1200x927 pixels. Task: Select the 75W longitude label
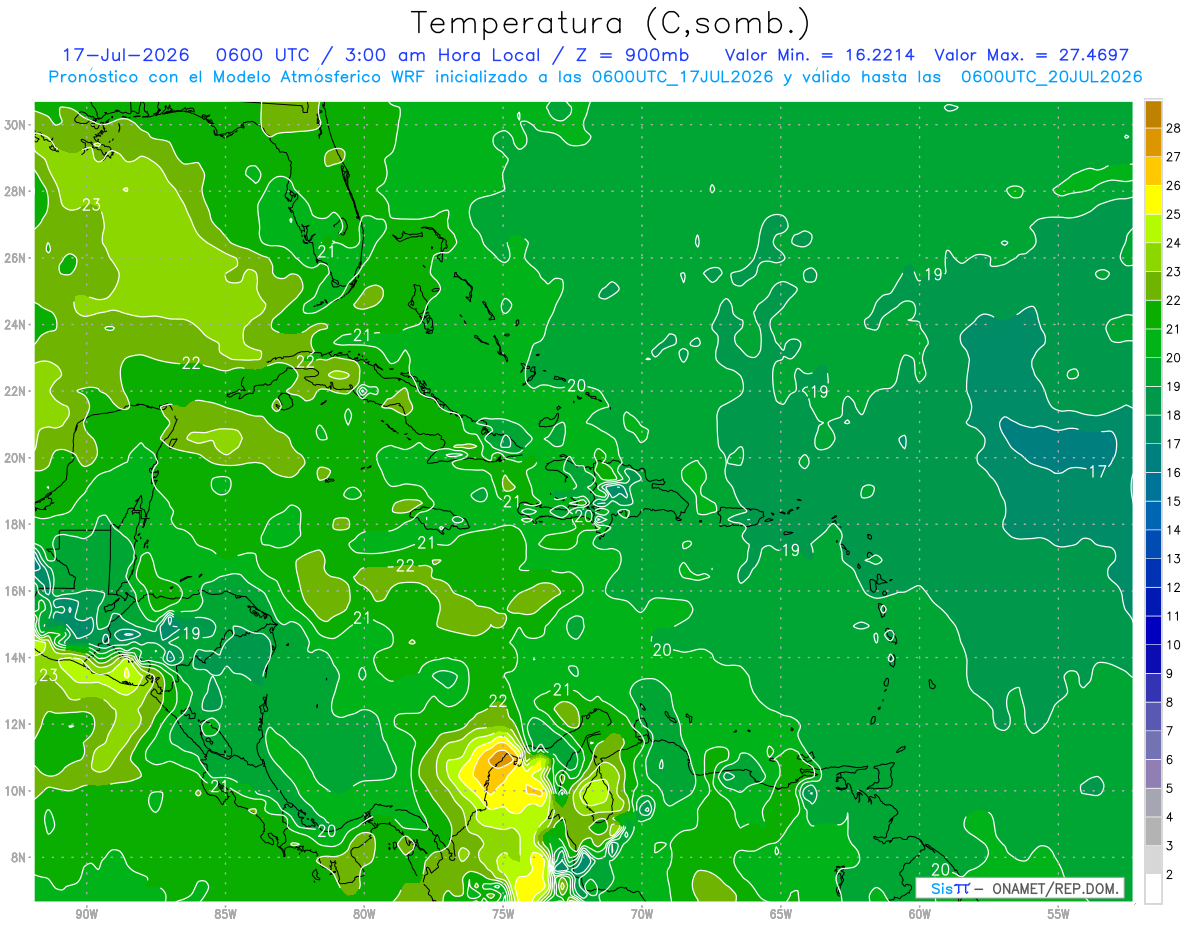(503, 915)
